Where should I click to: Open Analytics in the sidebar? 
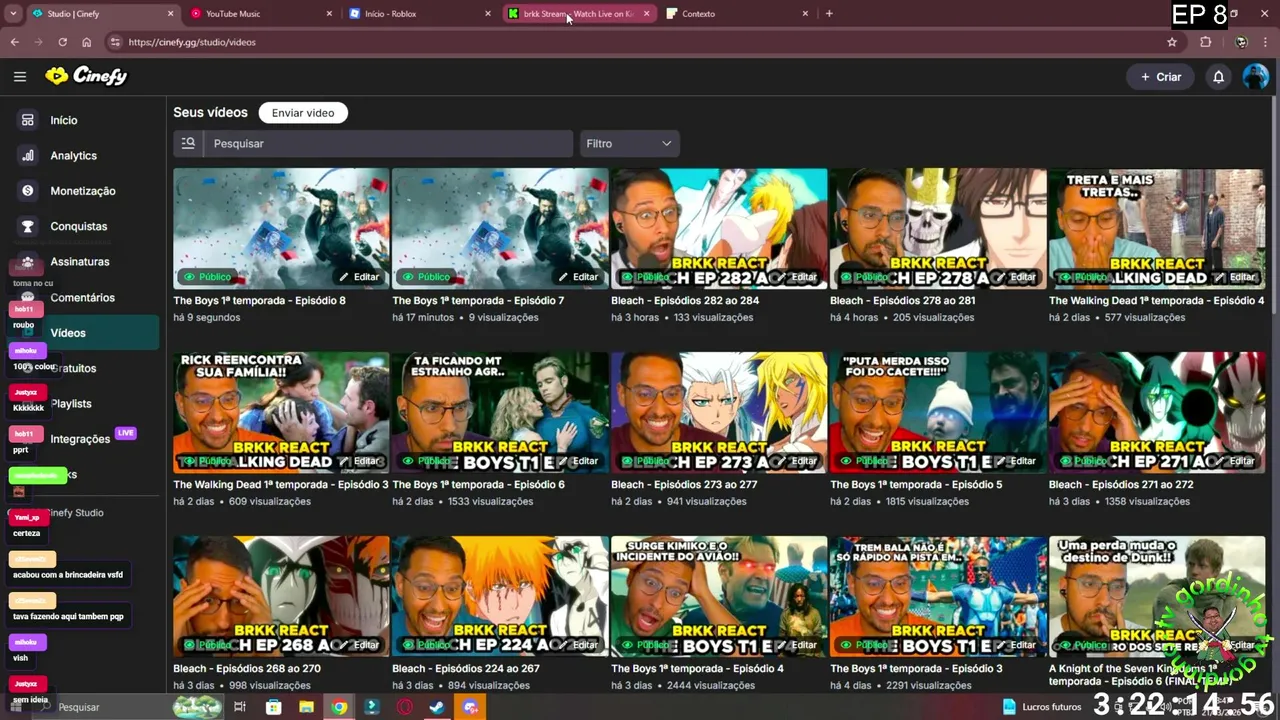point(73,155)
